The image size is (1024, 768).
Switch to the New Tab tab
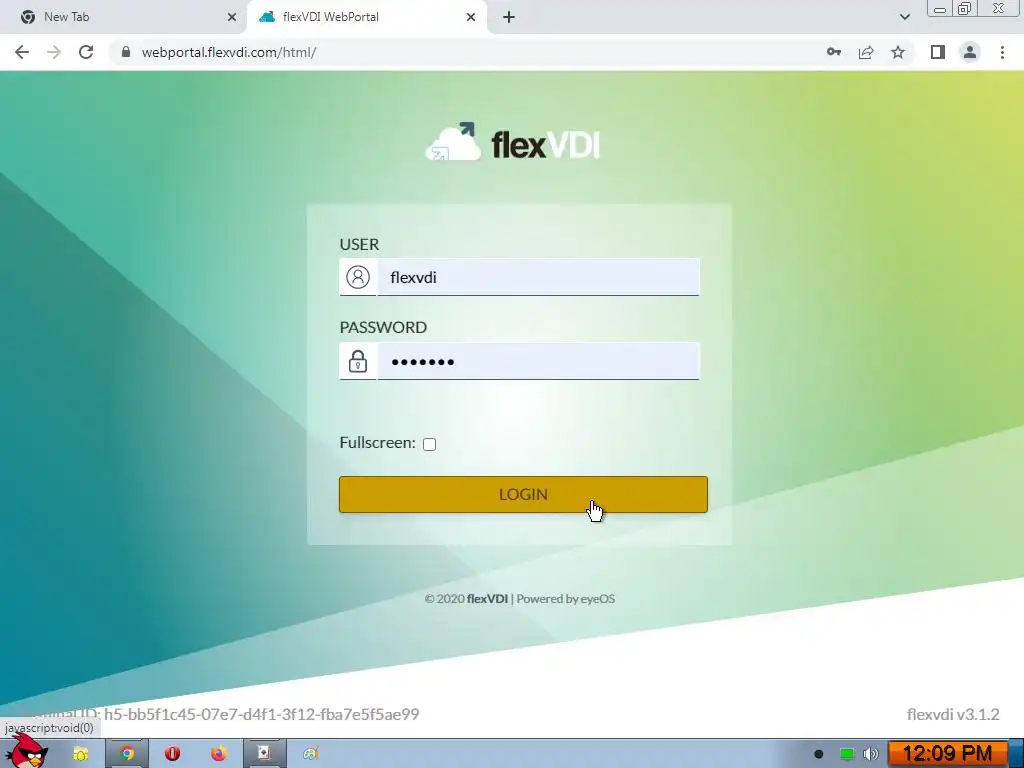(x=124, y=17)
